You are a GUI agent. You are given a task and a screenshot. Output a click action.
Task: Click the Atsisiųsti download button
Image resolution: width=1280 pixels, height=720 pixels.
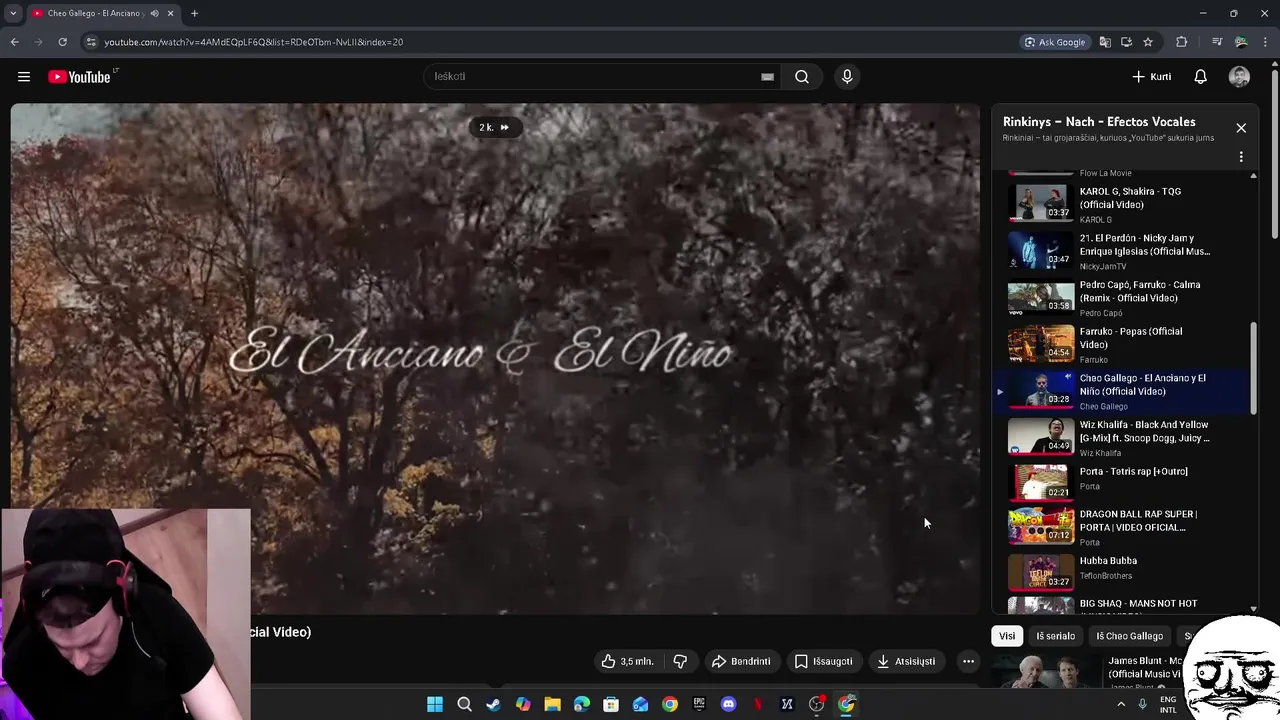(906, 661)
